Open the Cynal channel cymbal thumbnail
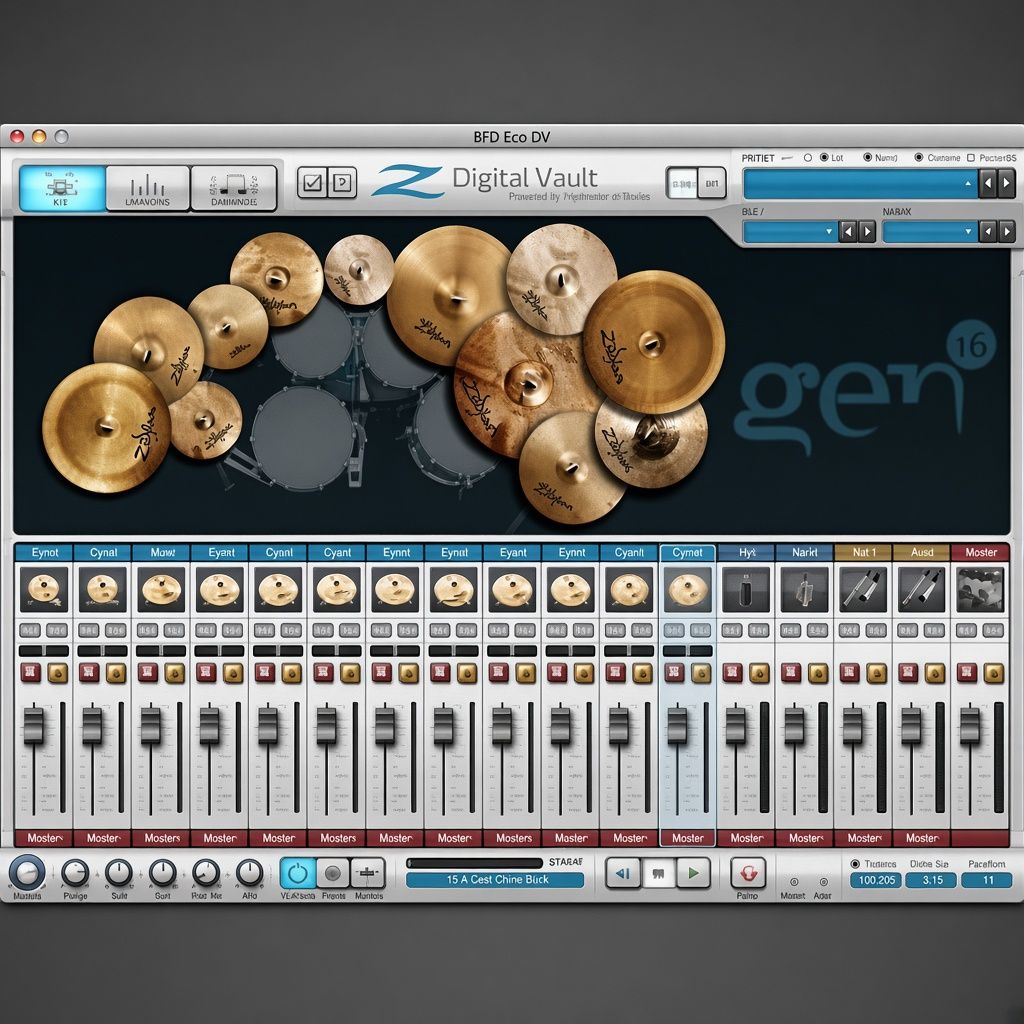 (103, 589)
